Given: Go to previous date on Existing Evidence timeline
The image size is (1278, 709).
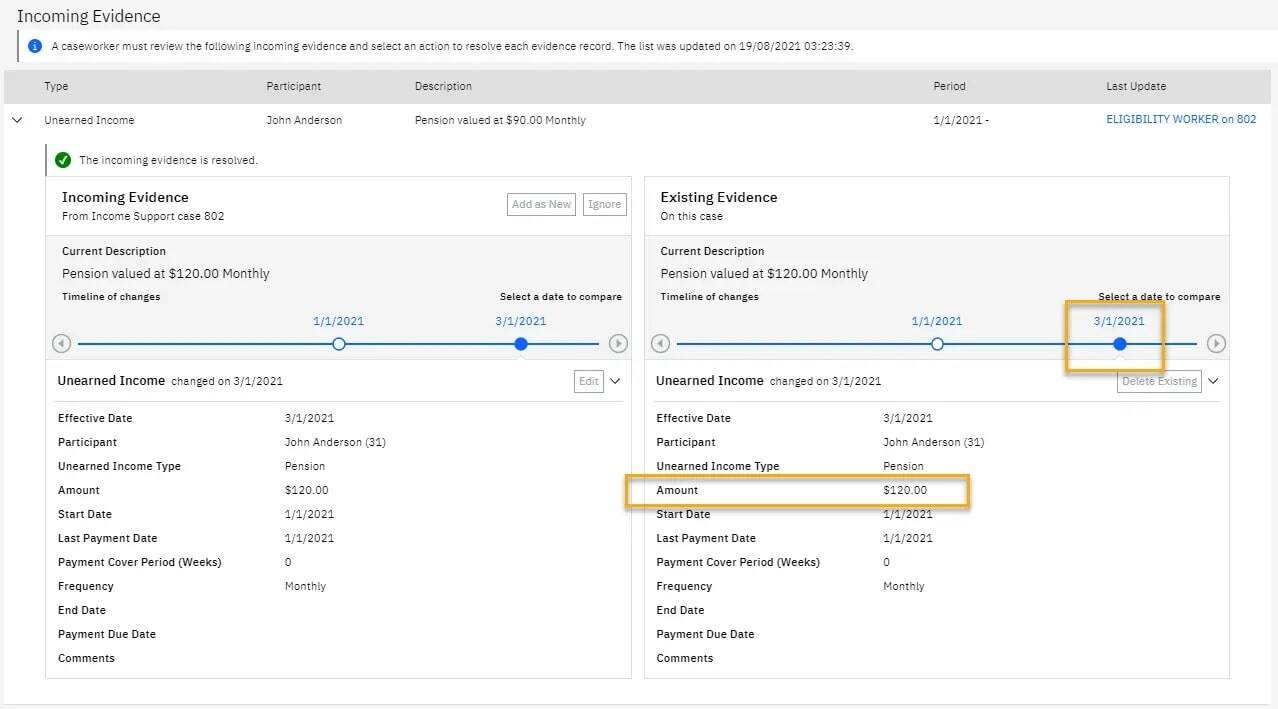Looking at the screenshot, I should (x=660, y=344).
